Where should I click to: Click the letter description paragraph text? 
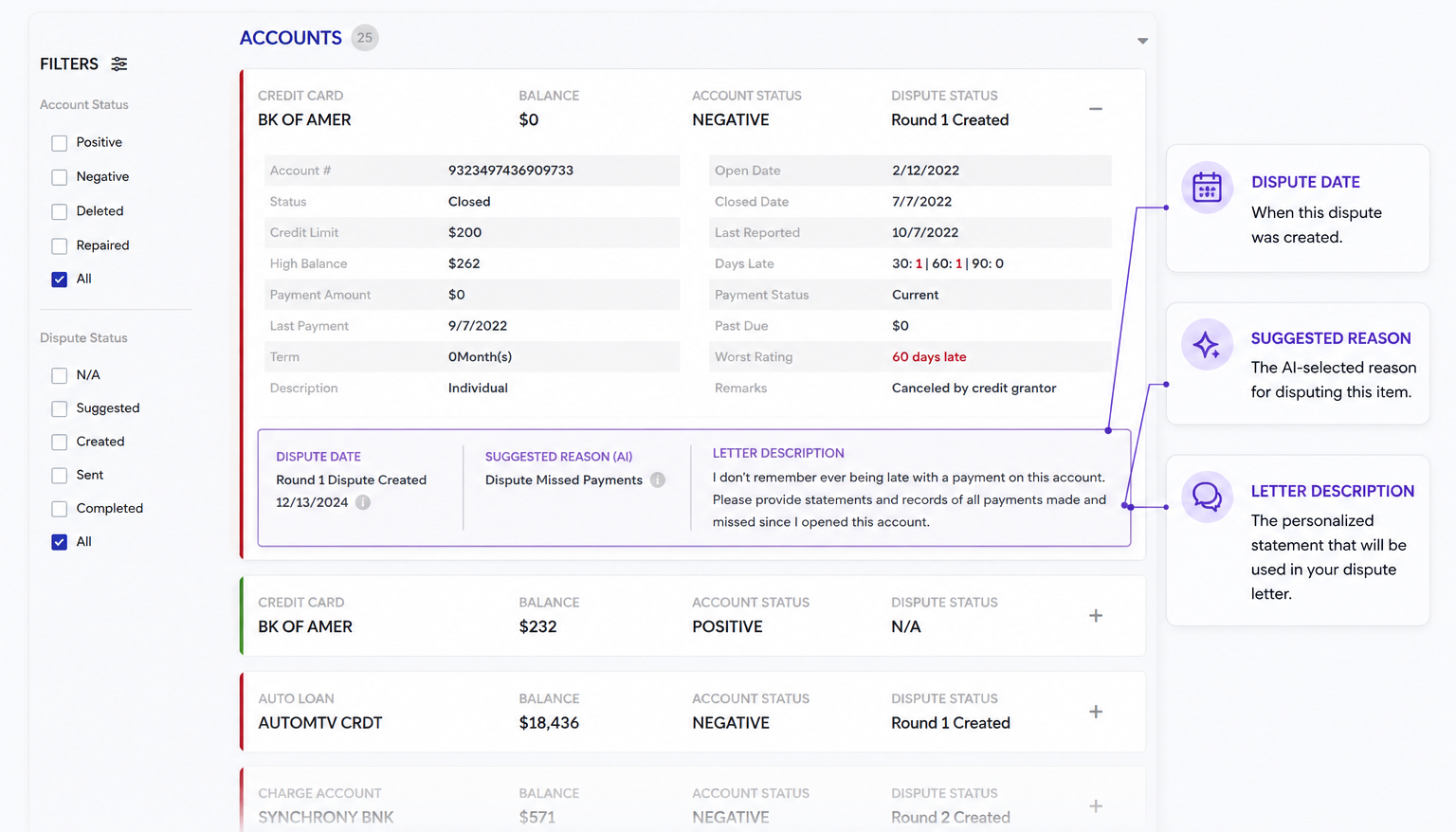pos(910,499)
